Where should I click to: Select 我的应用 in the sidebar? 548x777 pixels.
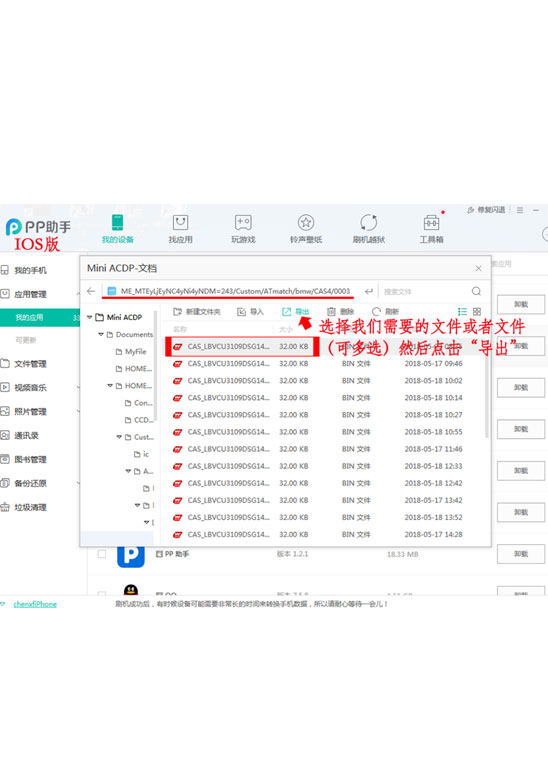[40, 318]
